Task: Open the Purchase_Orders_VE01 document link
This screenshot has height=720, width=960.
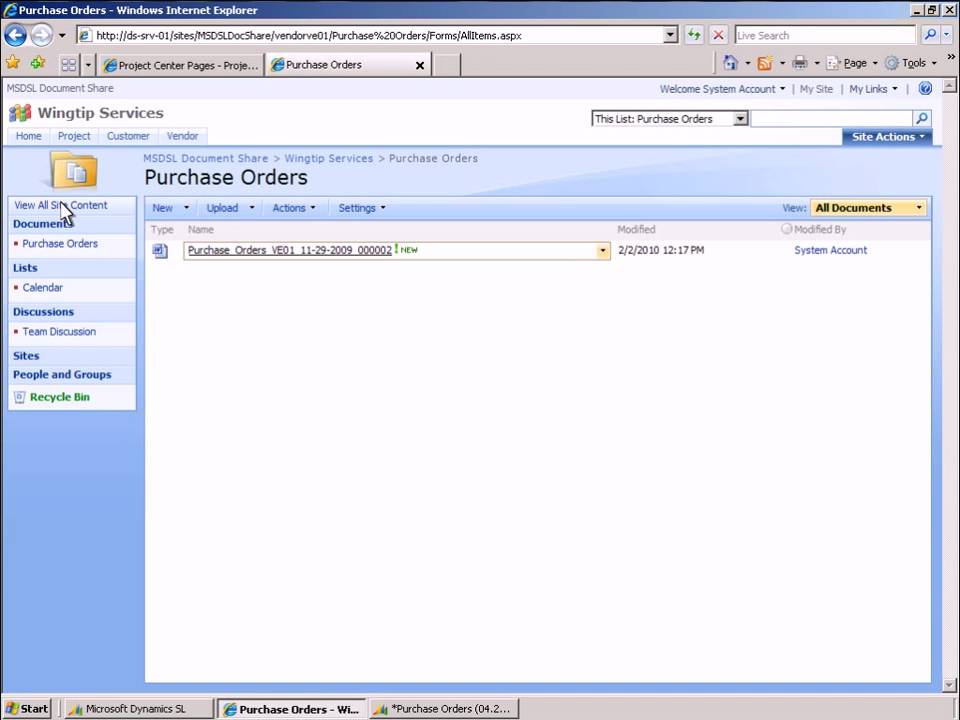Action: 290,250
